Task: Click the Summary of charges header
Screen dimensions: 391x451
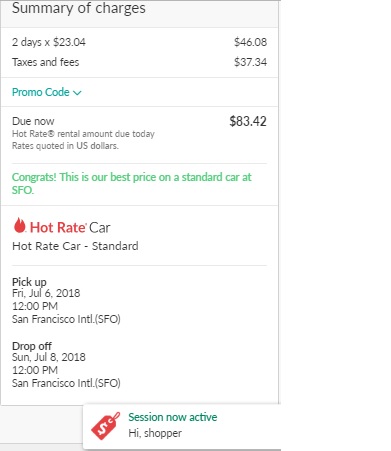Action: 79,8
